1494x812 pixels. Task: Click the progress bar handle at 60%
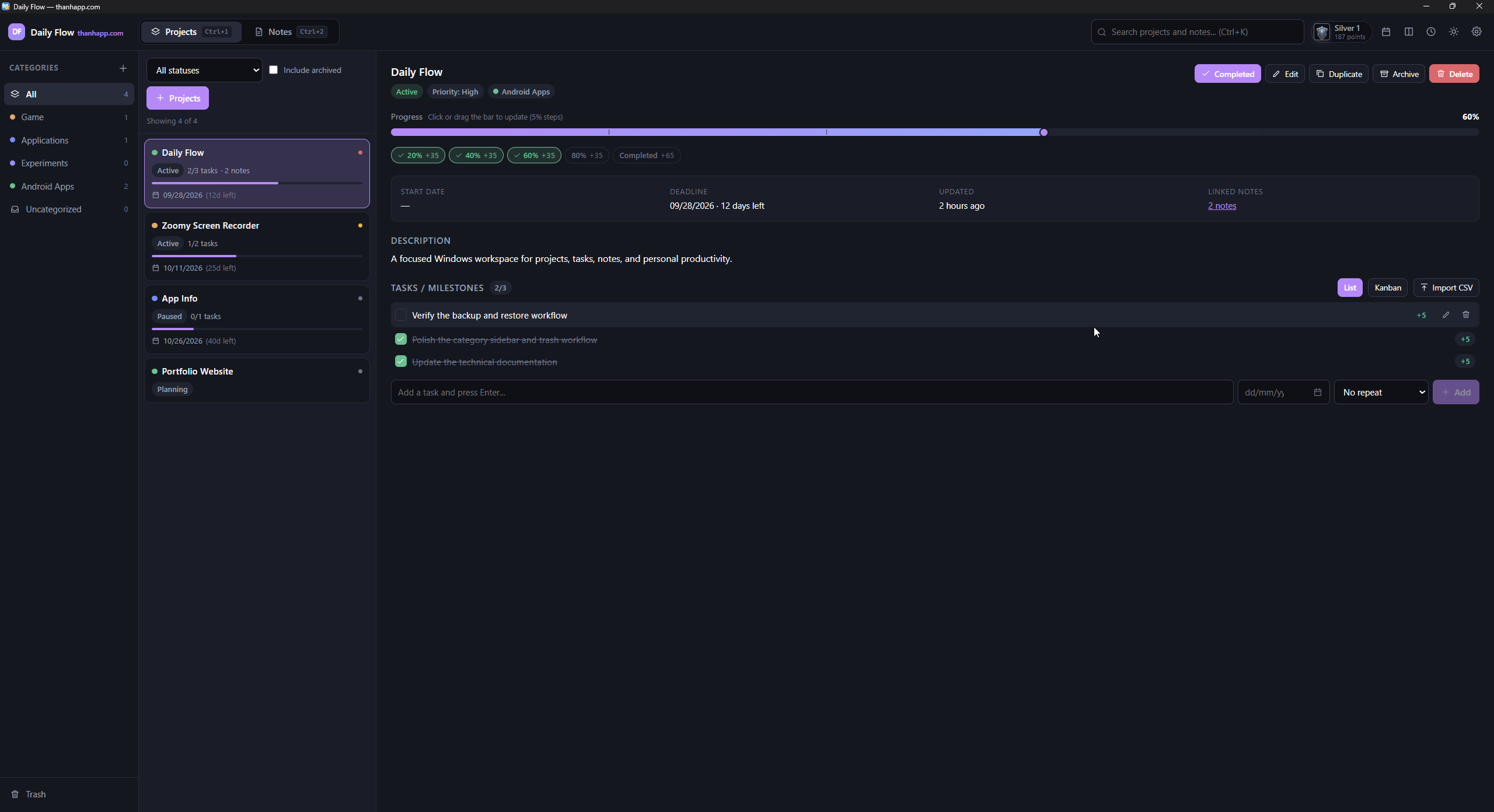pyautogui.click(x=1043, y=132)
